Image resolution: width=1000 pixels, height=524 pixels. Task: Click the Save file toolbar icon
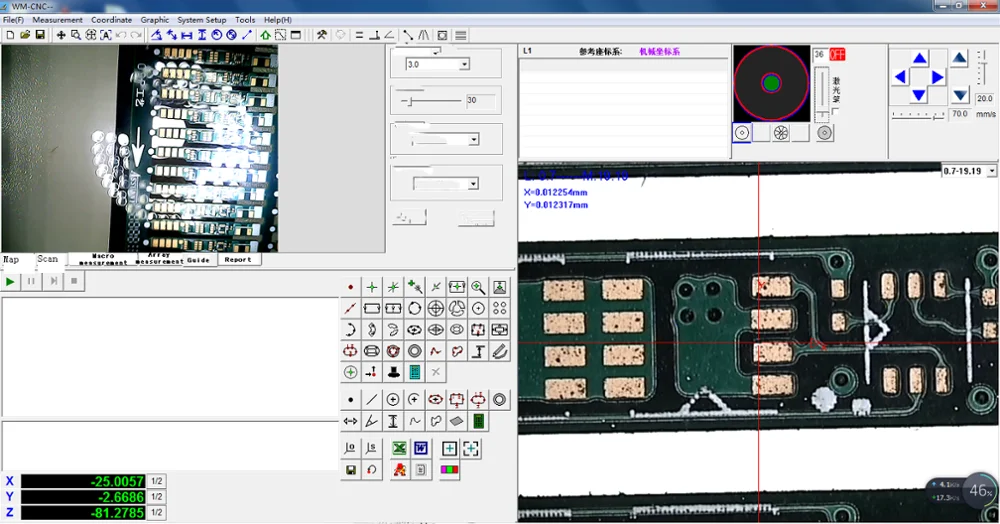tap(40, 35)
